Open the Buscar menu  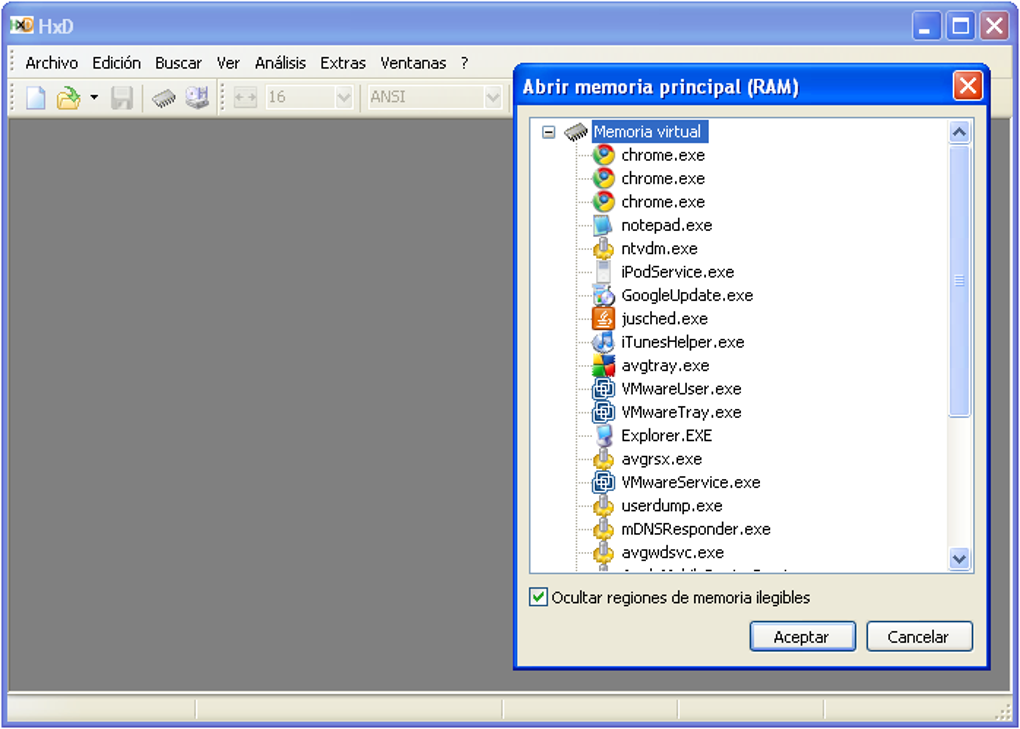point(178,63)
